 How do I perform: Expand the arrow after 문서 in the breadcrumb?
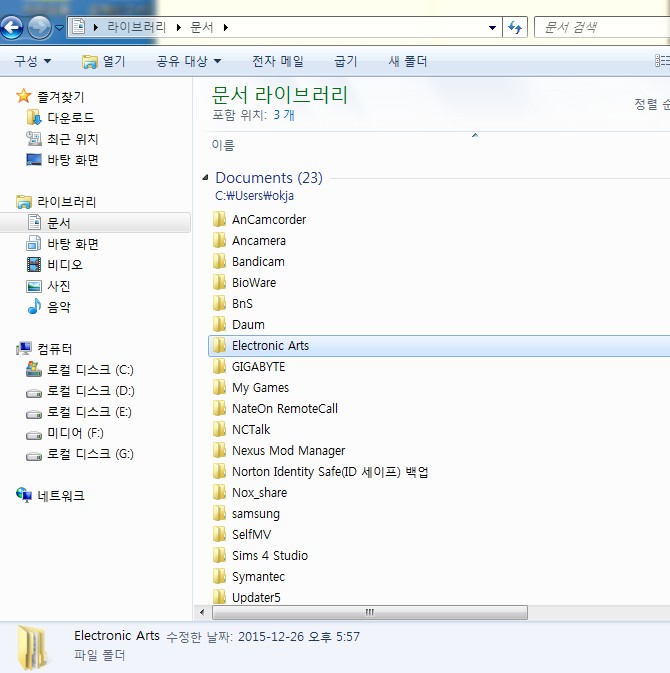226,27
